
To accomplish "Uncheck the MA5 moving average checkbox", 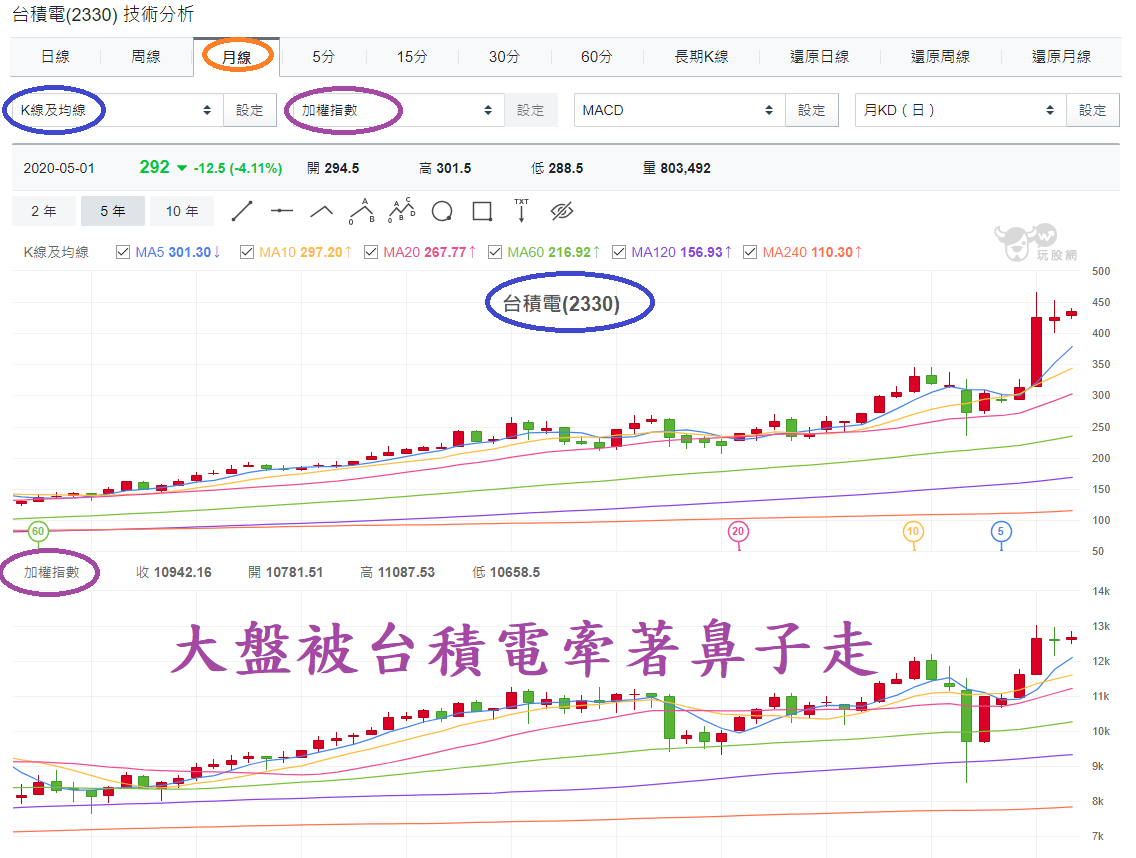I will point(122,252).
